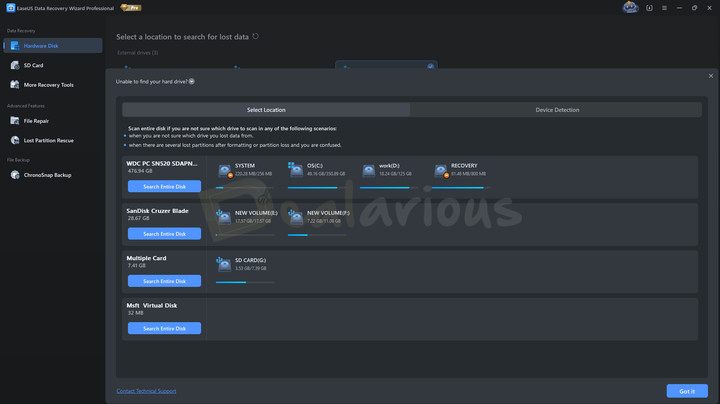Click the 'External drives (3)' label
720x404 pixels.
(x=138, y=53)
